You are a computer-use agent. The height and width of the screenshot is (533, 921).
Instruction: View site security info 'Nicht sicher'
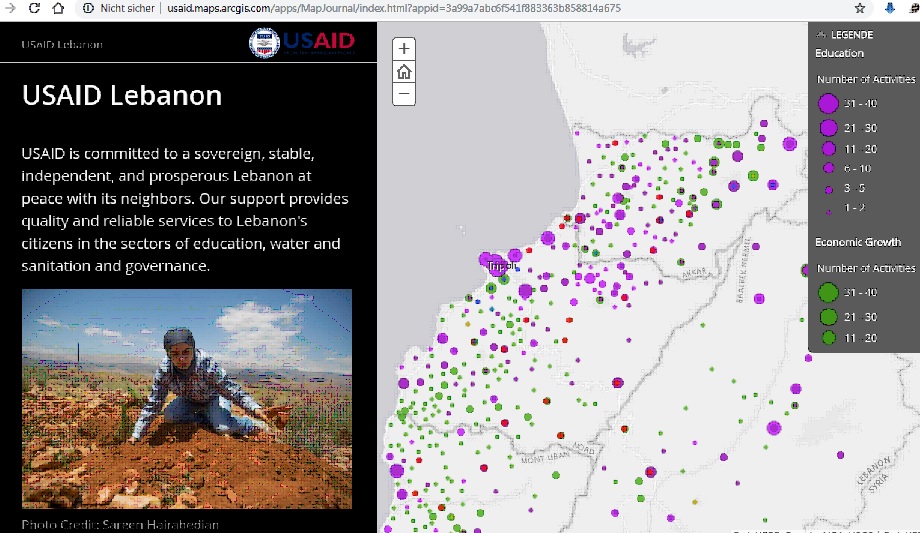(x=119, y=8)
